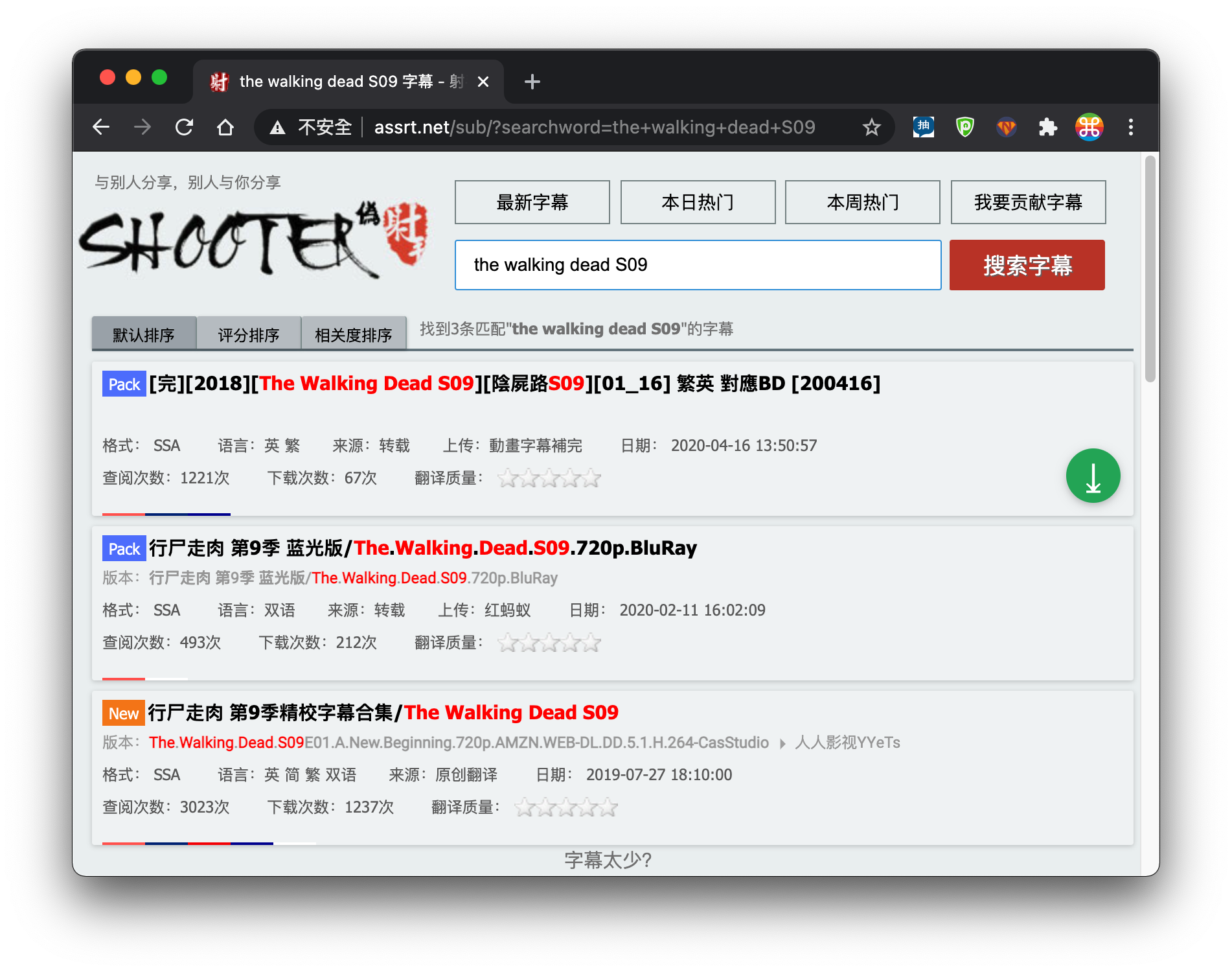Viewport: 1232px width, 972px height.
Task: Click the blue translate extension icon
Action: point(923,127)
